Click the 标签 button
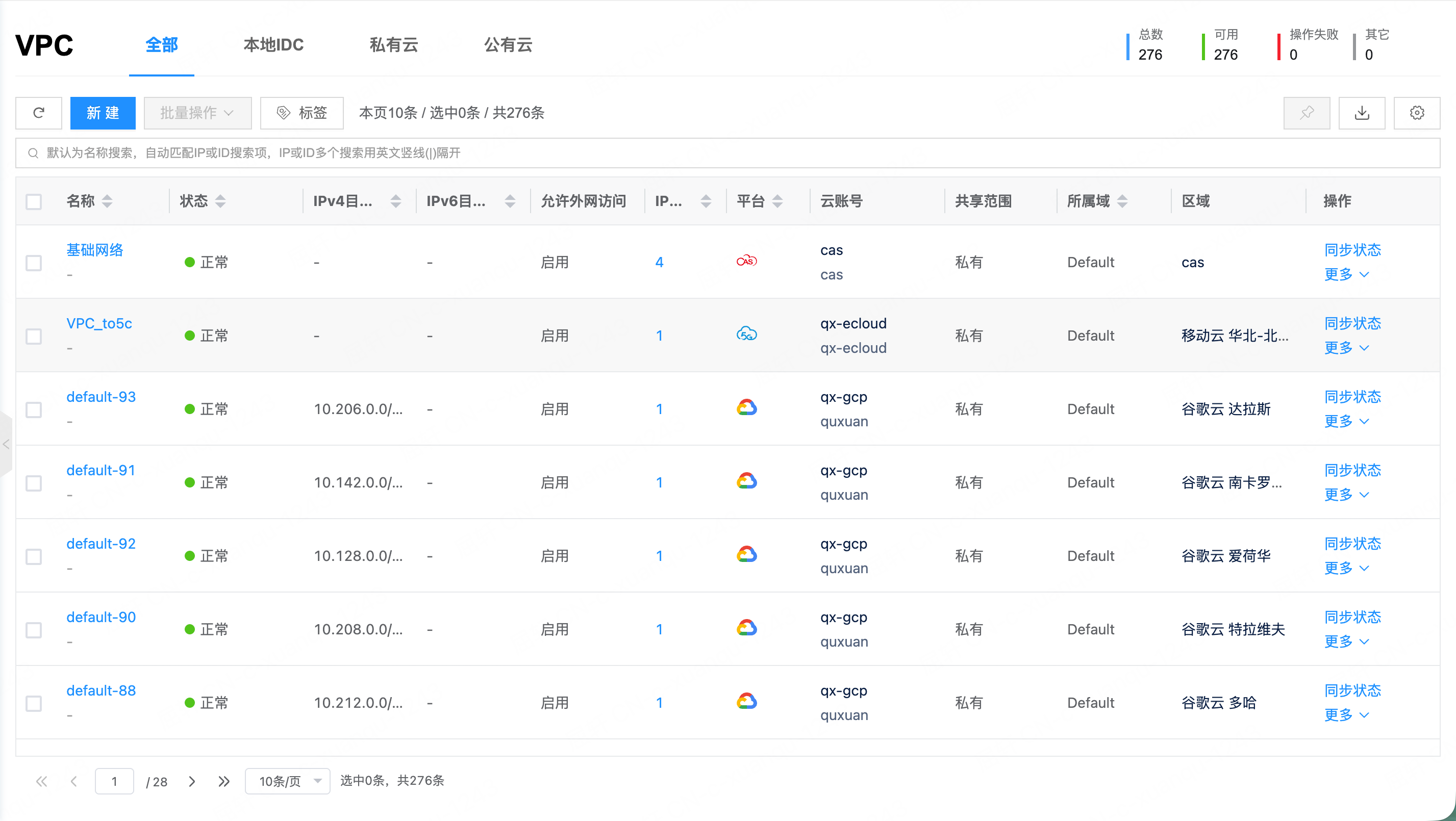 point(302,113)
